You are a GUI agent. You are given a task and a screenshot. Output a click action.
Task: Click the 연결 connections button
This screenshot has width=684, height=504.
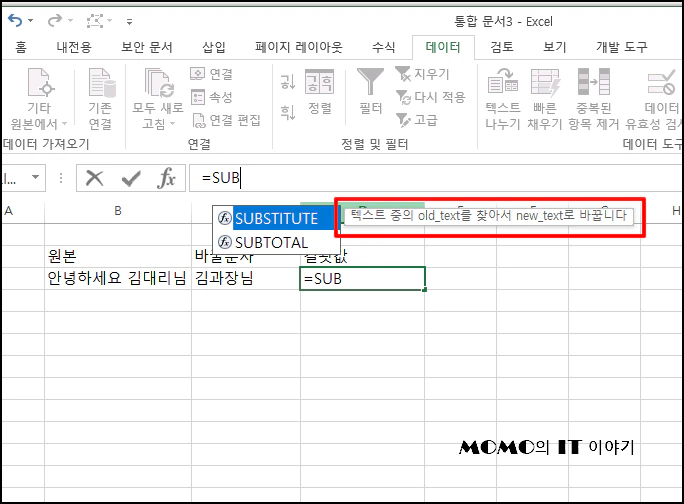[x=212, y=74]
